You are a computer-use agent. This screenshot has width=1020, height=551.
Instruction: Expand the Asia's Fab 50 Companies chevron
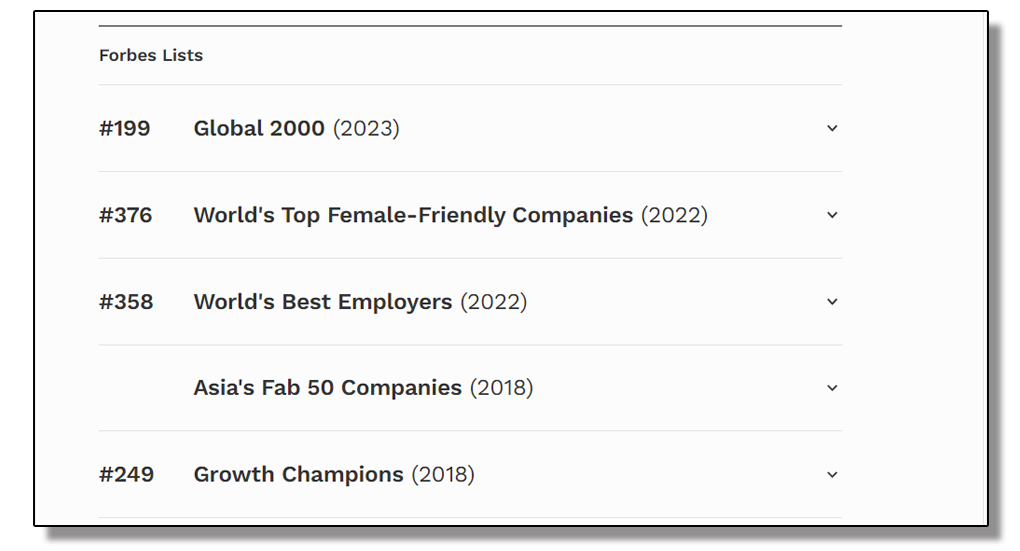[832, 388]
